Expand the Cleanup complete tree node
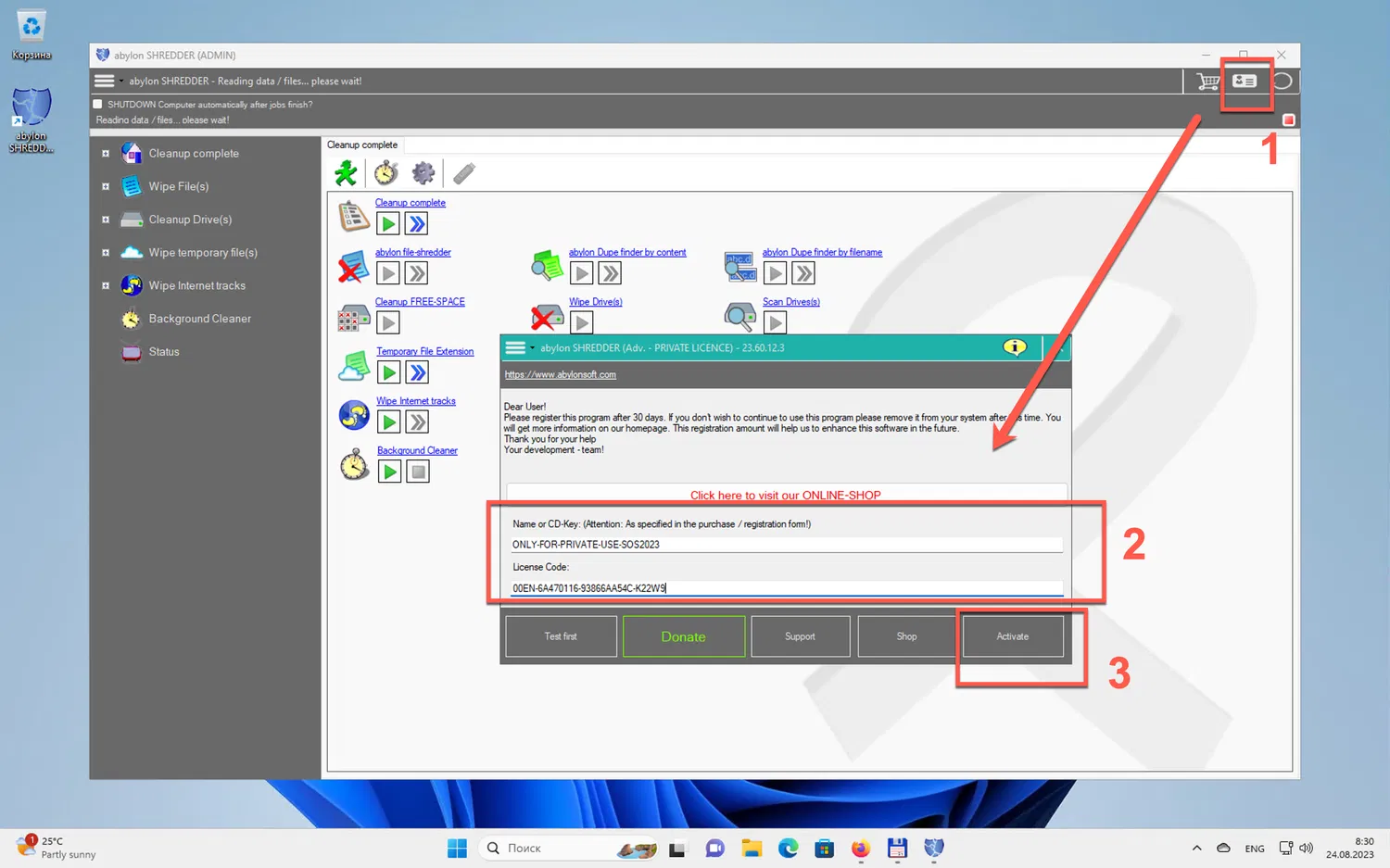Screen dimensions: 1390x868 [x=106, y=154]
